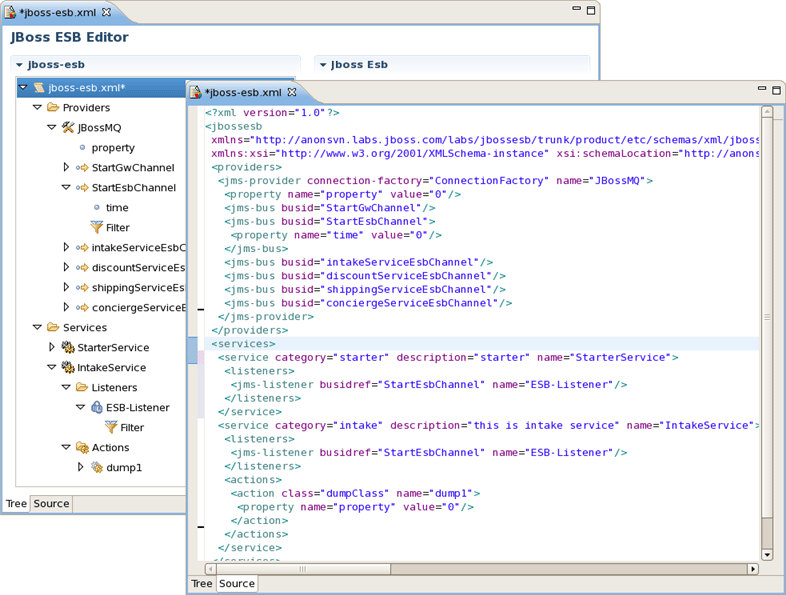Click the StartGwChannel bus arrow icon
This screenshot has height=595, width=786.
pos(82,167)
